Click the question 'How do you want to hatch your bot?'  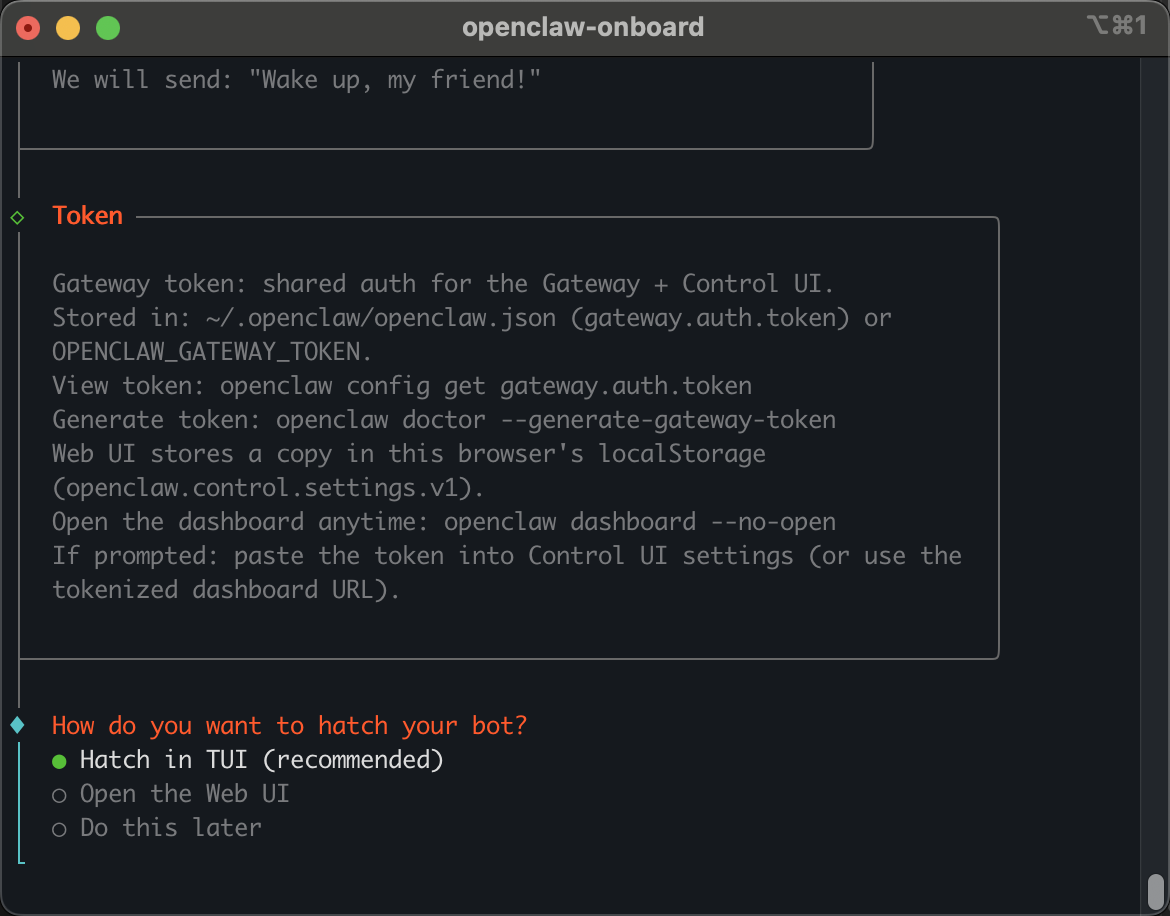[x=289, y=725]
